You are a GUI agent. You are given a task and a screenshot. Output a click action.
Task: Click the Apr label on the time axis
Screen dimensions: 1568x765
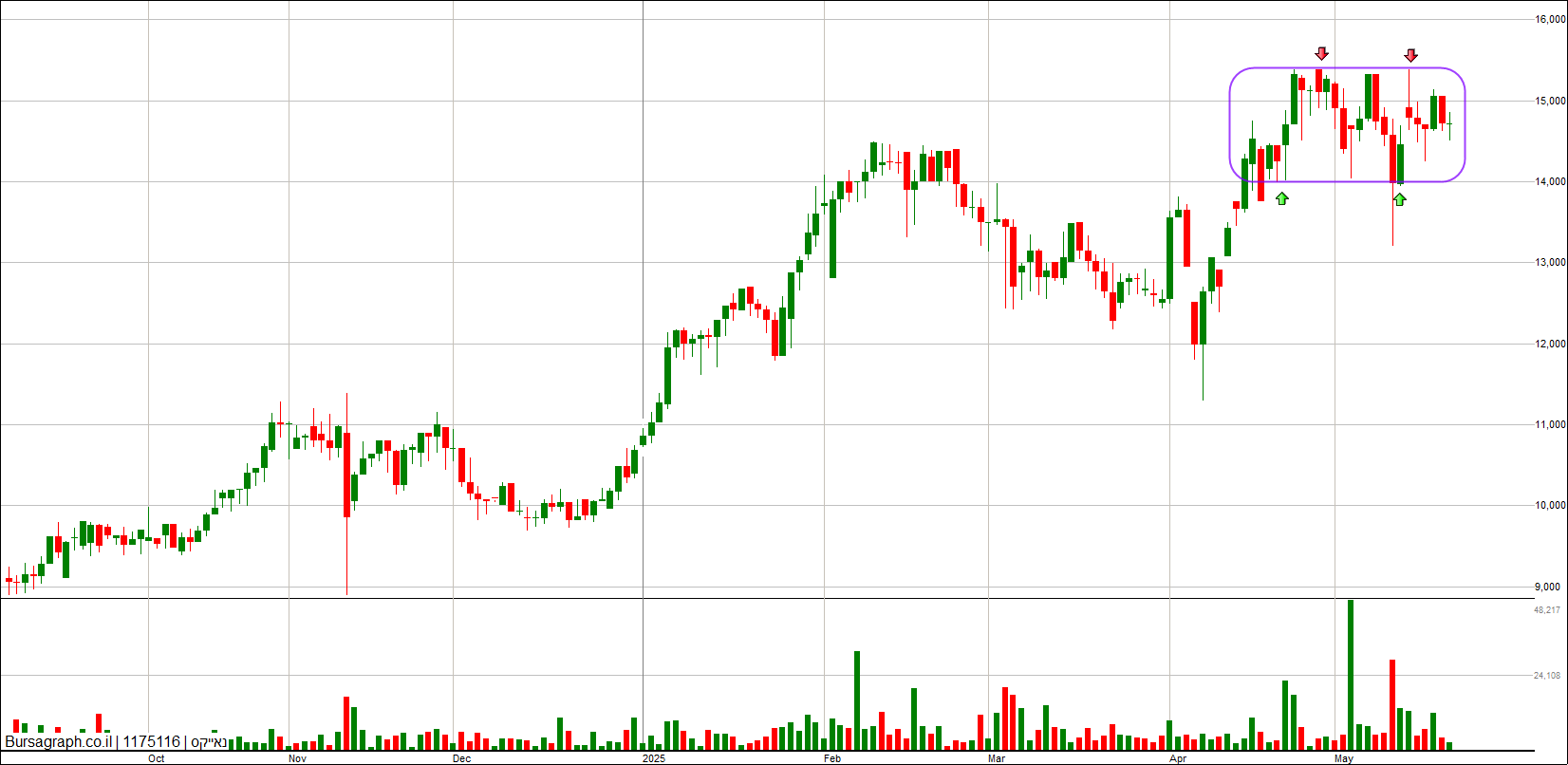tap(1179, 758)
